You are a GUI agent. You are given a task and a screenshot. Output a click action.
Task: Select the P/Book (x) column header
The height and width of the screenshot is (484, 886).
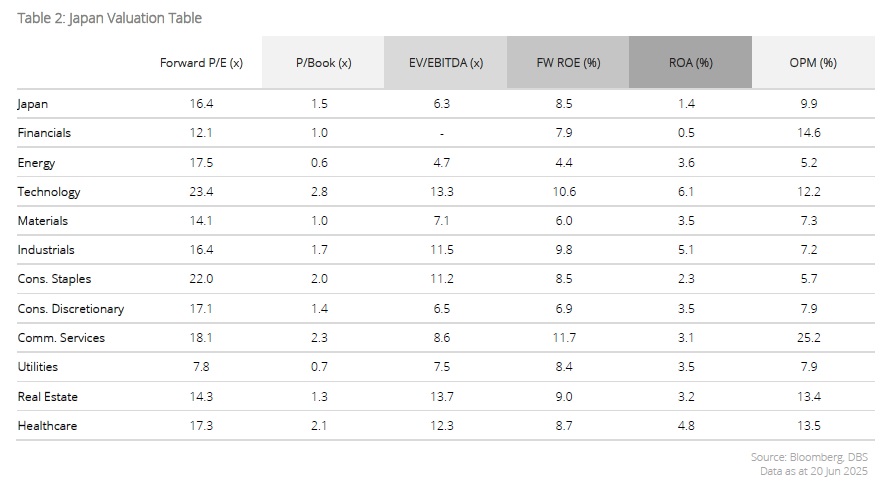323,62
